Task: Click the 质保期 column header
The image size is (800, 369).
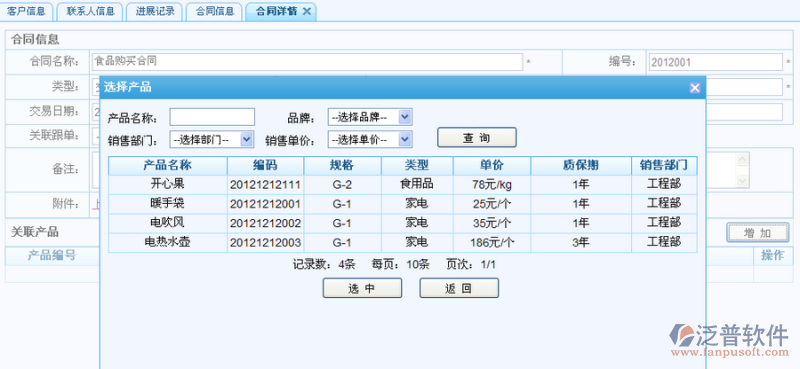Action: click(581, 166)
